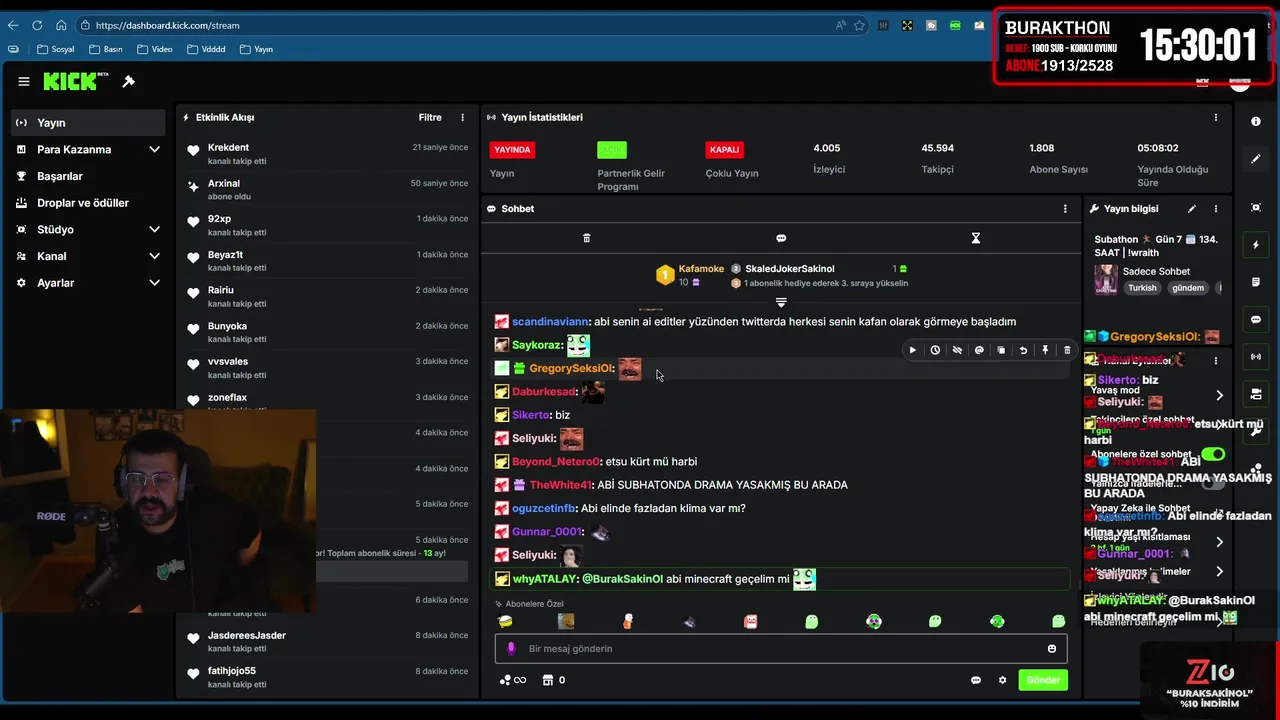Send message with Gönder button
Screen dimensions: 1280x720
(x=1043, y=680)
